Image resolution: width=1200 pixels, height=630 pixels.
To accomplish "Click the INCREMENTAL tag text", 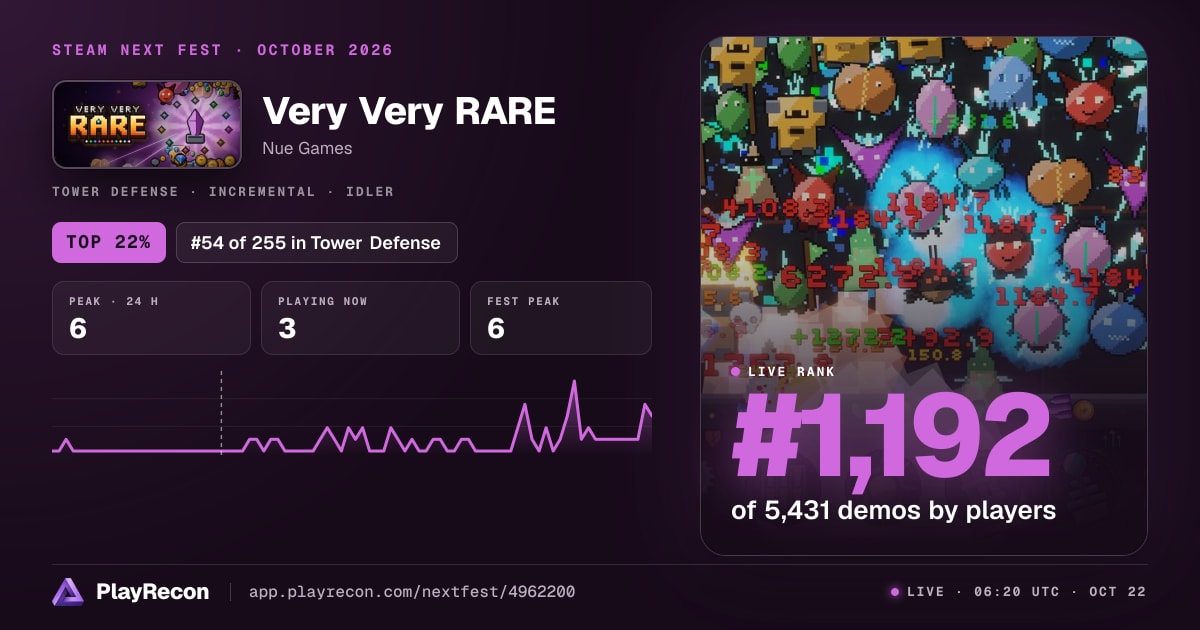I will pos(261,191).
